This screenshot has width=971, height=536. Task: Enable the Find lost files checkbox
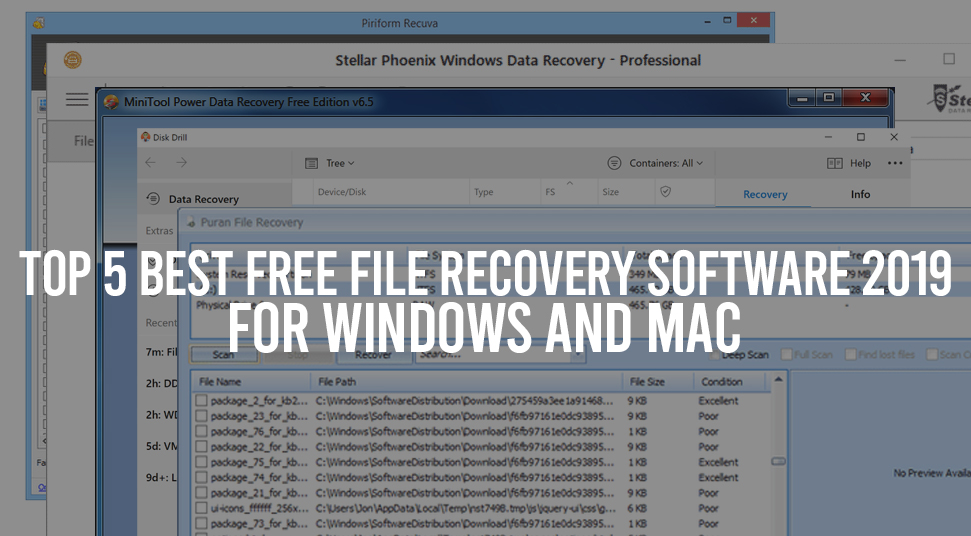[851, 355]
